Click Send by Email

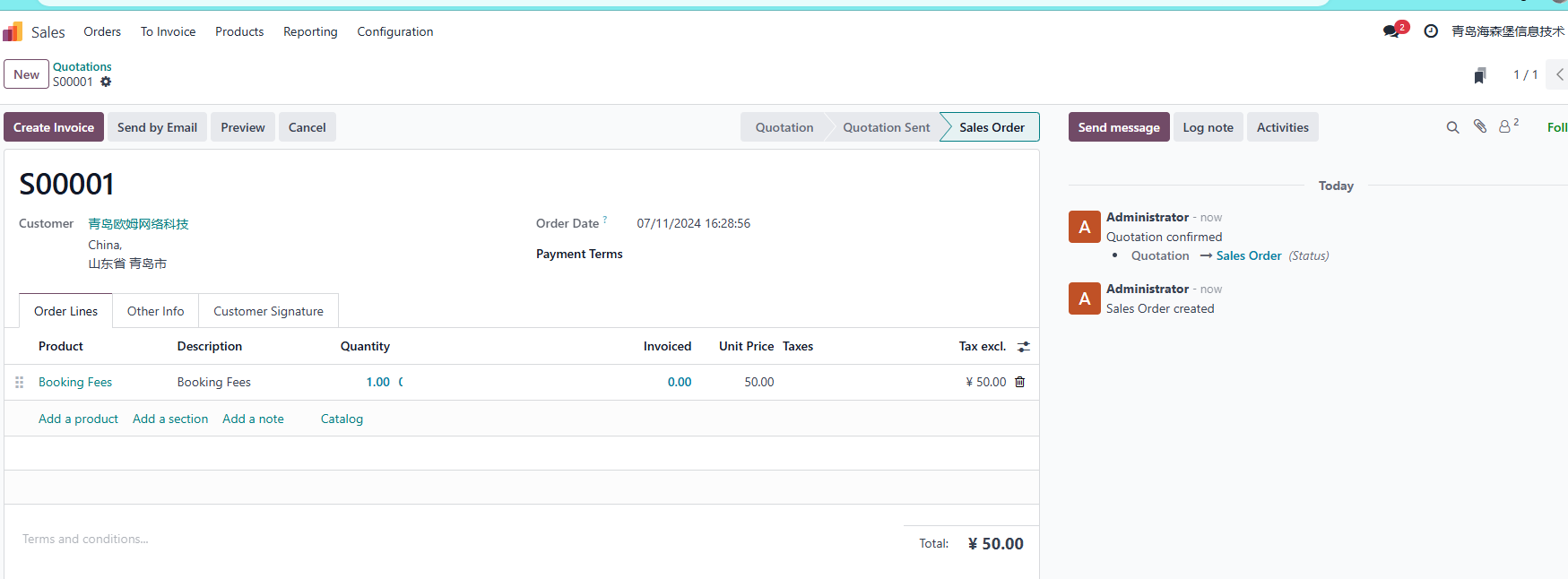(x=157, y=127)
